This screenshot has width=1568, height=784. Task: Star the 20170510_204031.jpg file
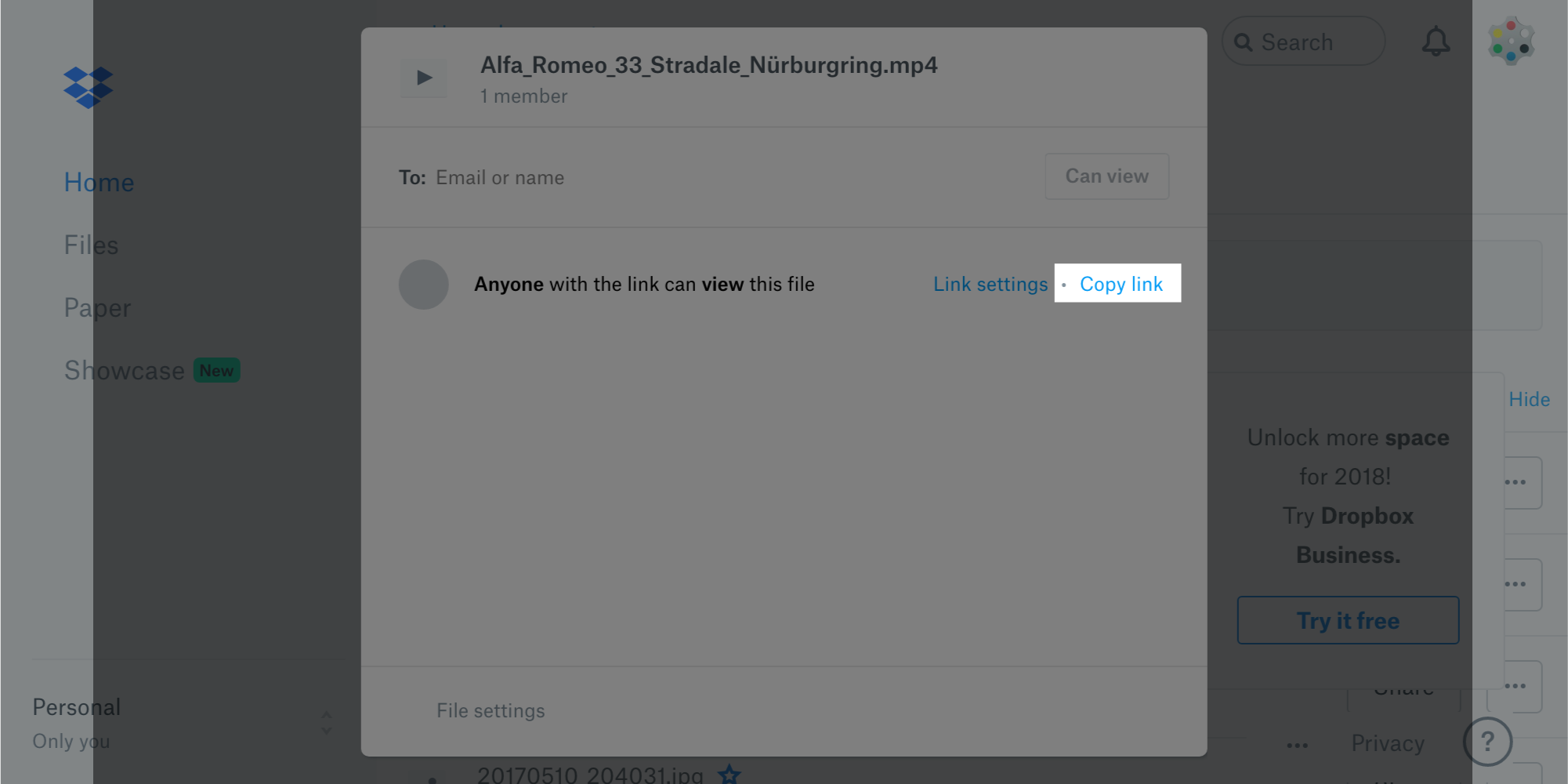click(x=730, y=775)
